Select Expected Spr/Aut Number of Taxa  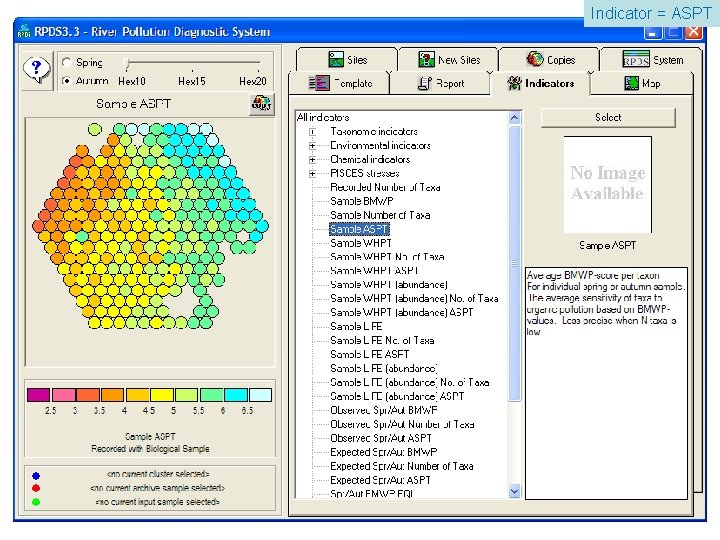(401, 466)
